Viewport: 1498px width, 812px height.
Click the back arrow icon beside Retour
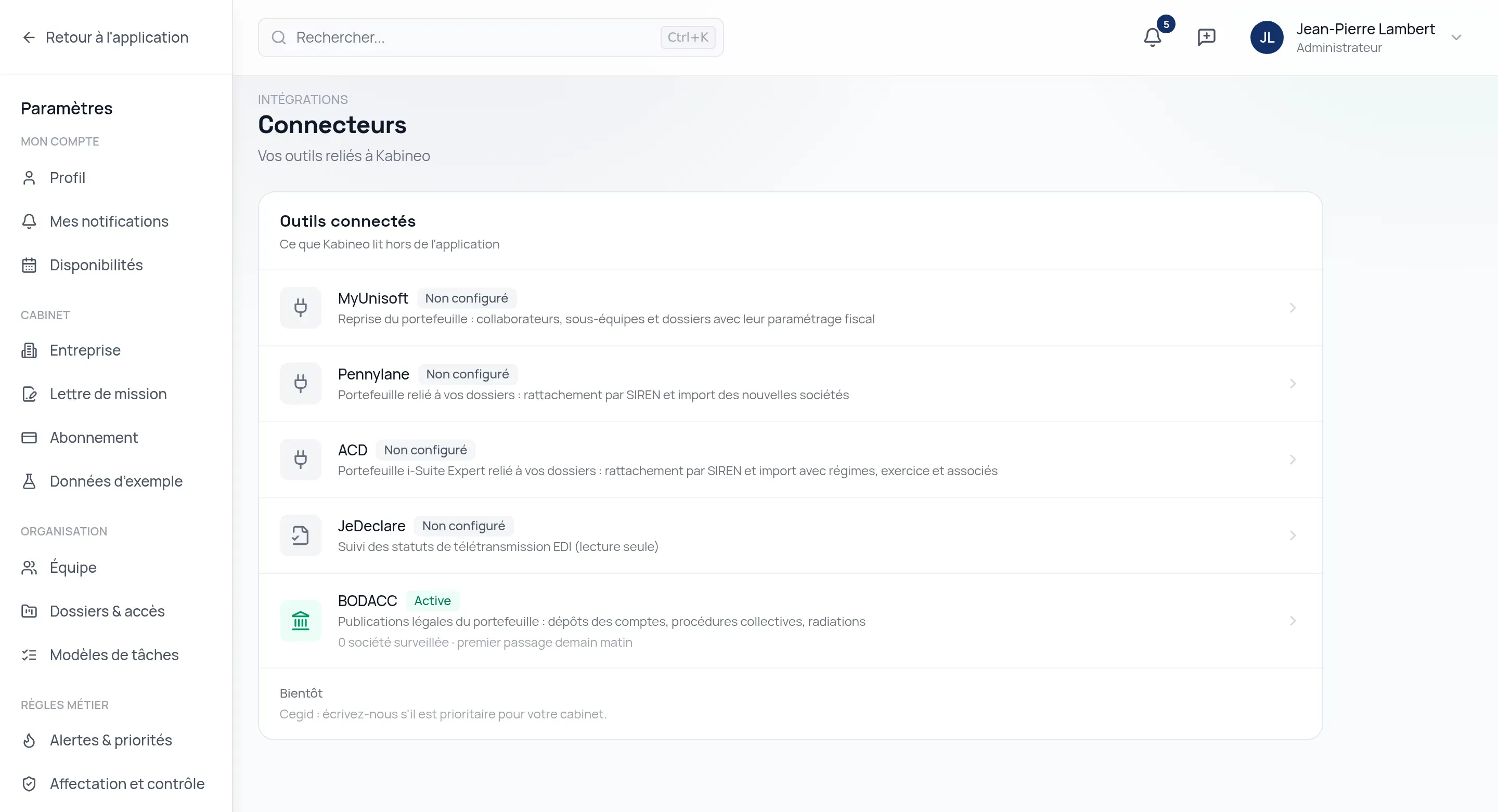29,37
